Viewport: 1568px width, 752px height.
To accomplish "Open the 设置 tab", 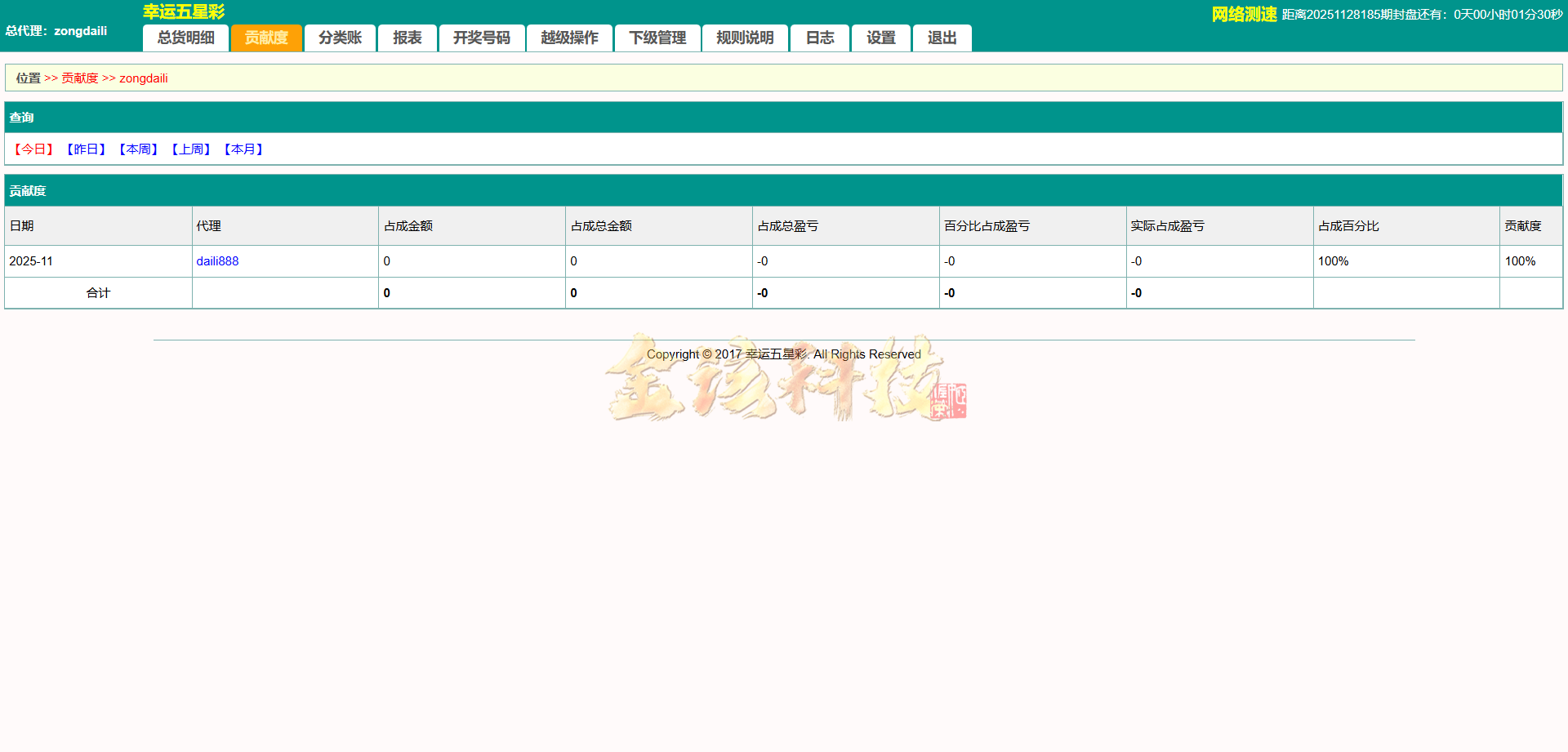I will (x=881, y=38).
